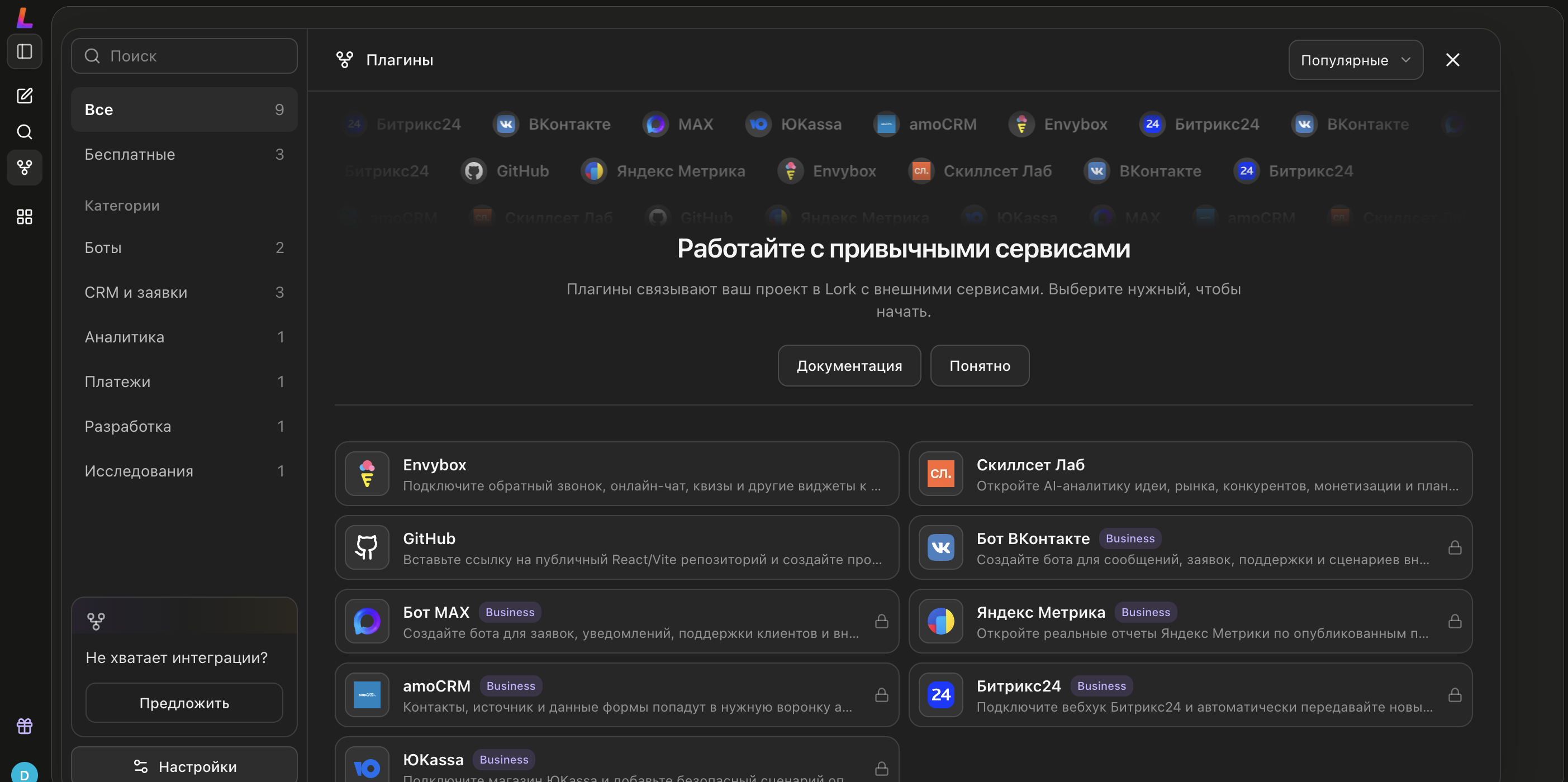Open the new project edit icon
This screenshot has width=1568, height=782.
(25, 96)
